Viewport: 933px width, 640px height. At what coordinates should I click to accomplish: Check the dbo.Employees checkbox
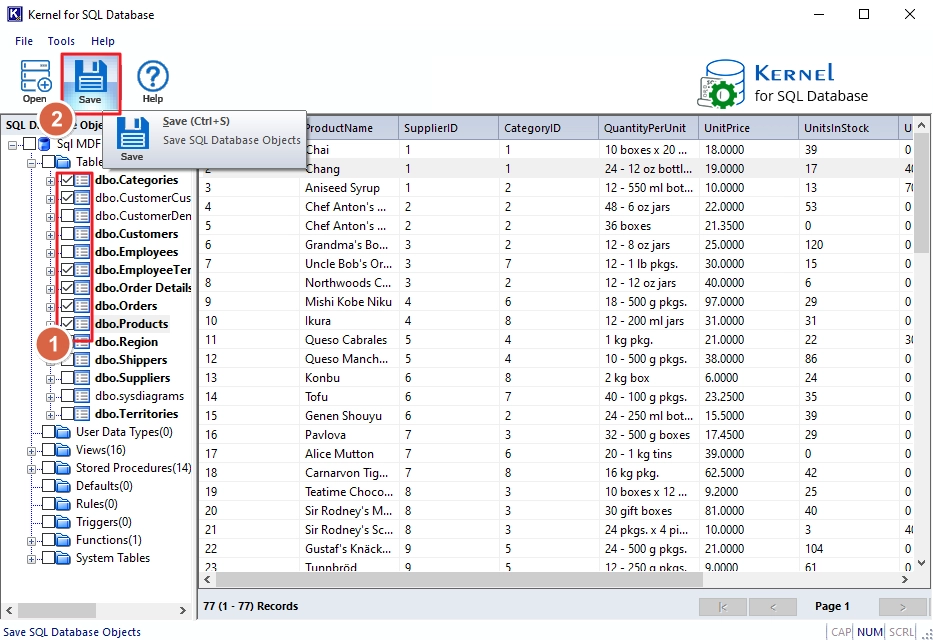tap(67, 252)
